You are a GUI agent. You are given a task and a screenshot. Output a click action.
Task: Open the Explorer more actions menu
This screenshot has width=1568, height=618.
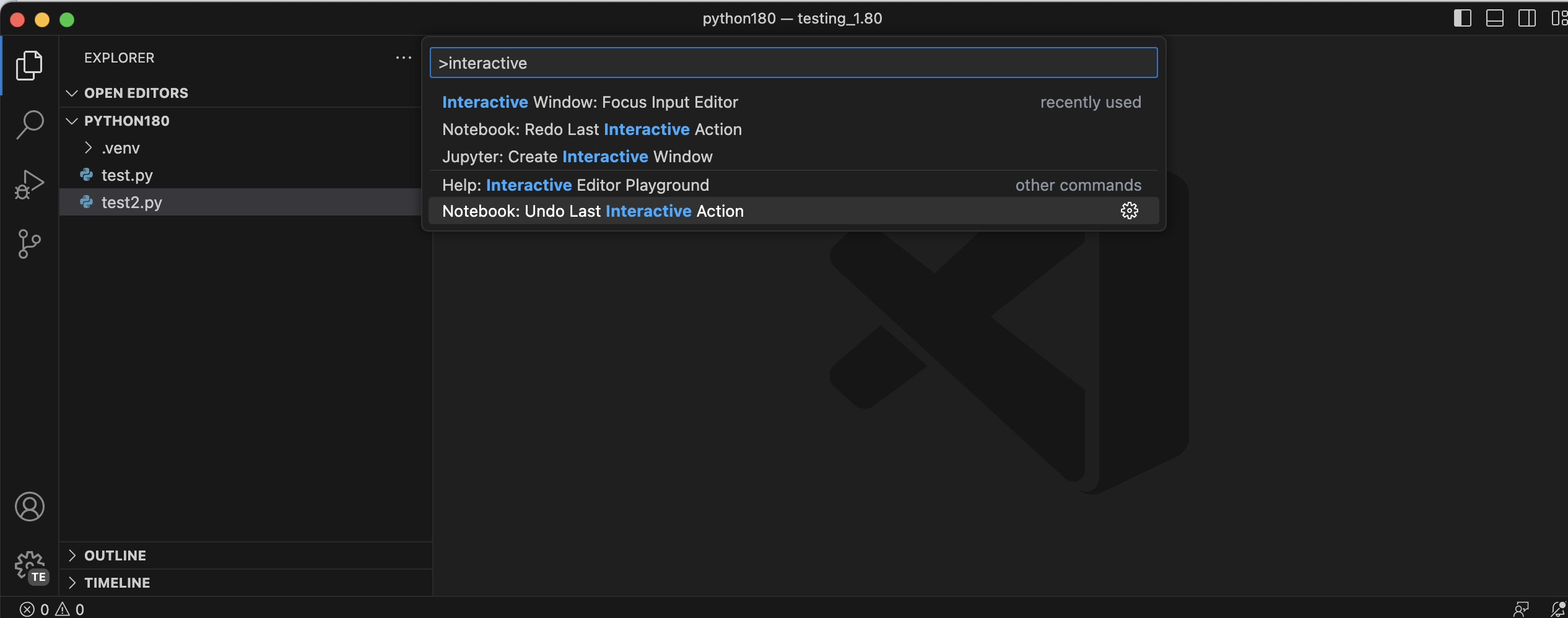click(404, 58)
